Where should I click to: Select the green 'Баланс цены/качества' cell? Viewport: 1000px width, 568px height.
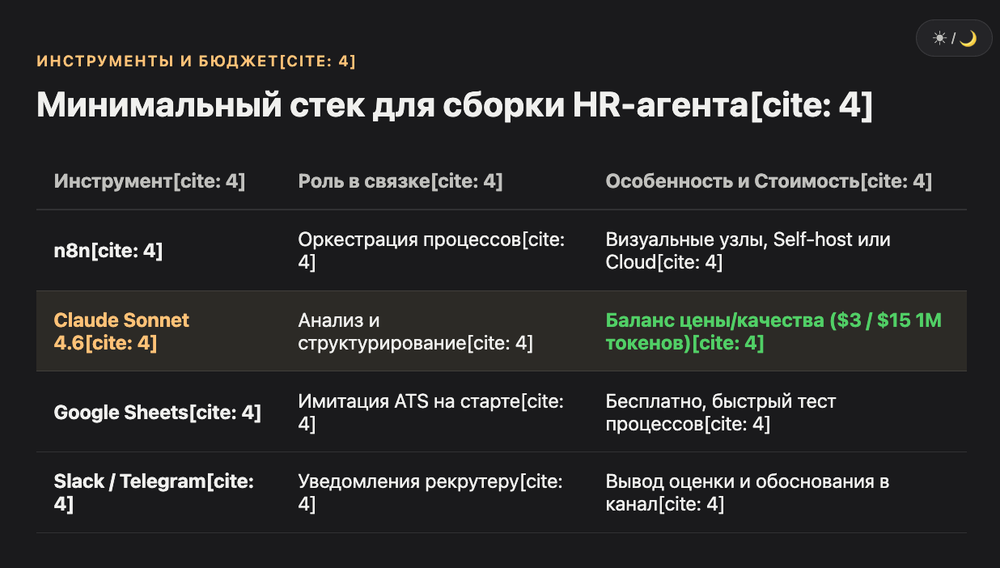tap(777, 331)
